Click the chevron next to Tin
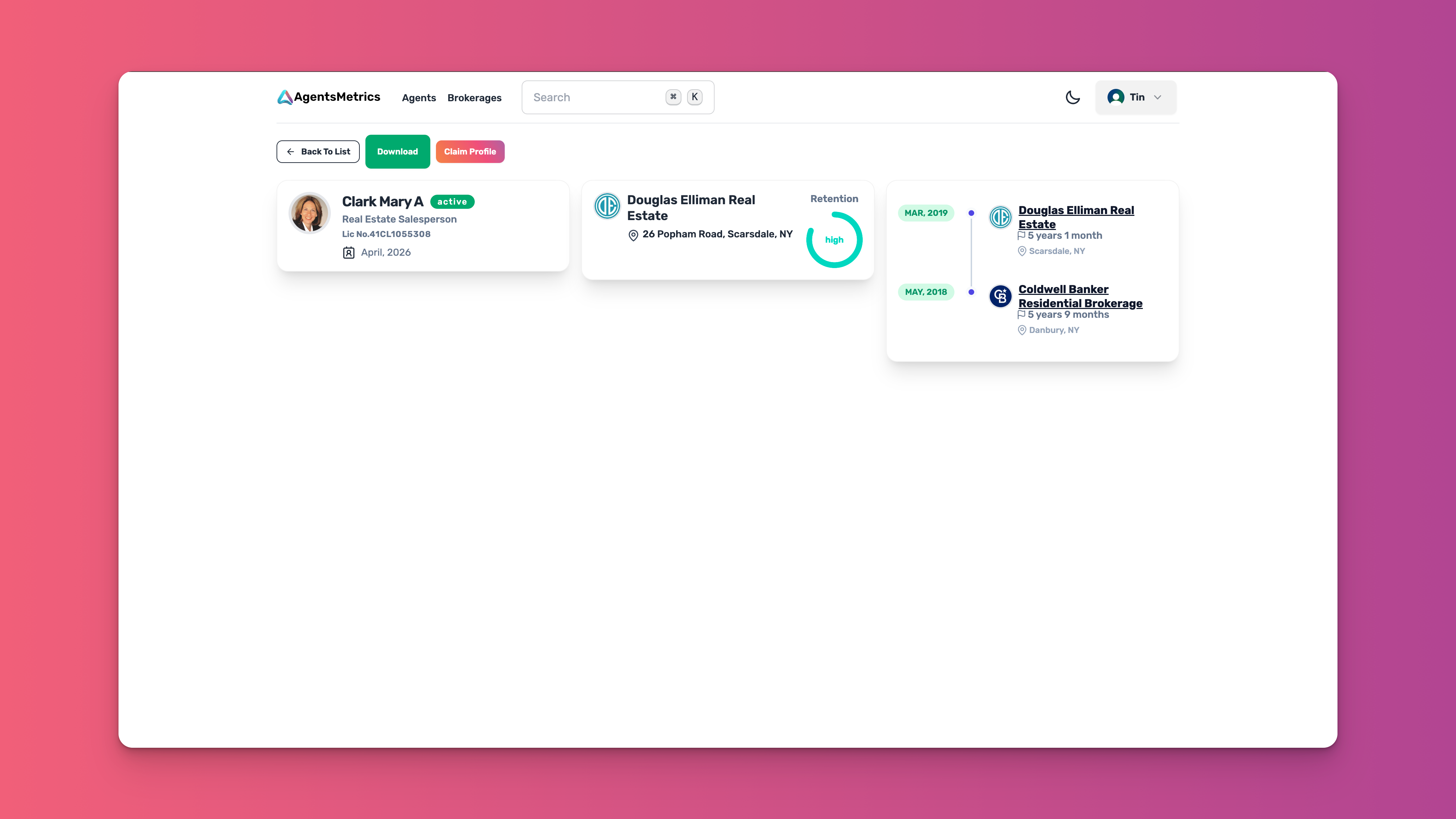Image resolution: width=1456 pixels, height=819 pixels. point(1158,97)
